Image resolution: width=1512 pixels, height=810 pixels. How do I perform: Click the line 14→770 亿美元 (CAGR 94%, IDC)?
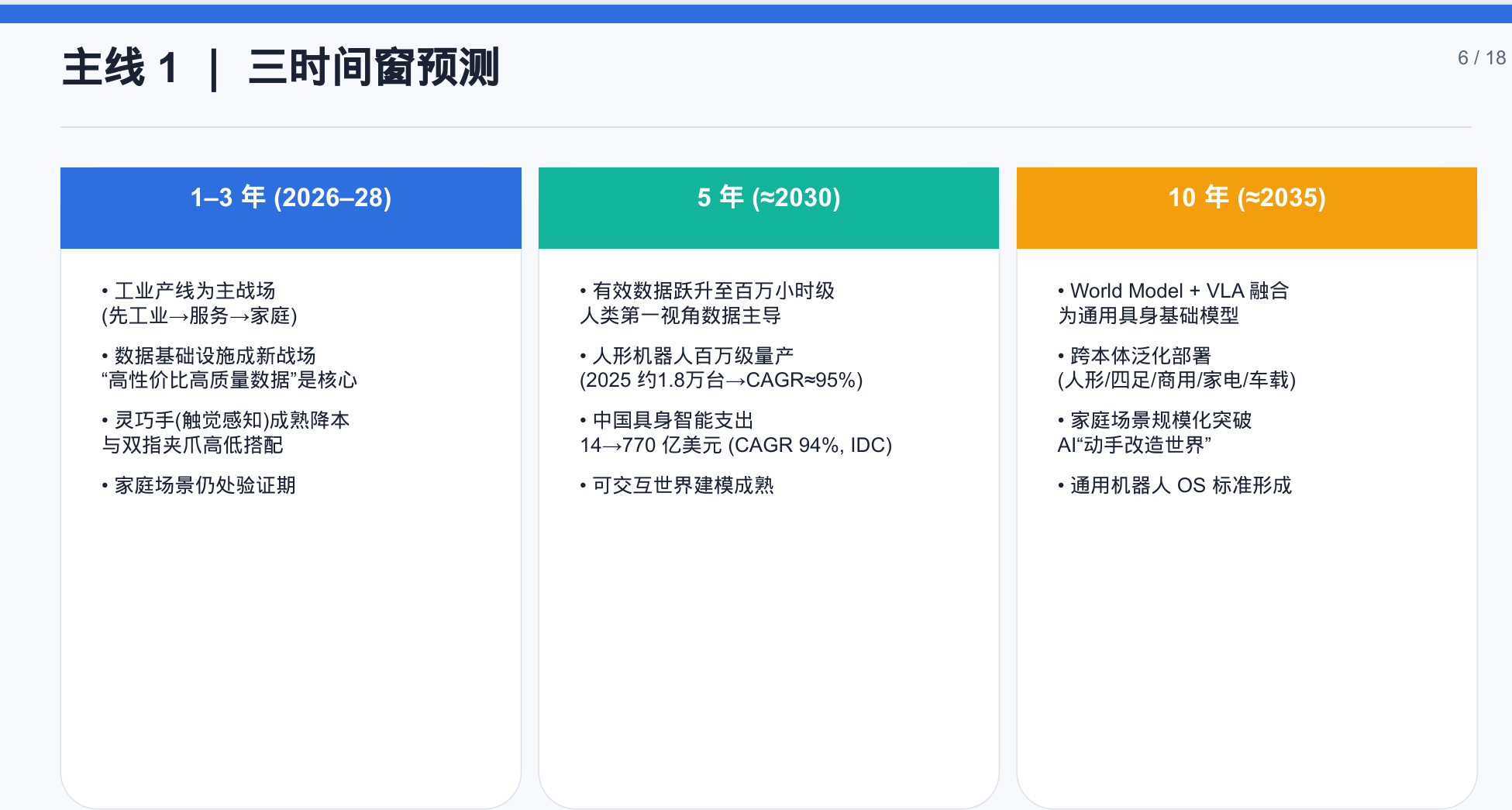coord(736,445)
